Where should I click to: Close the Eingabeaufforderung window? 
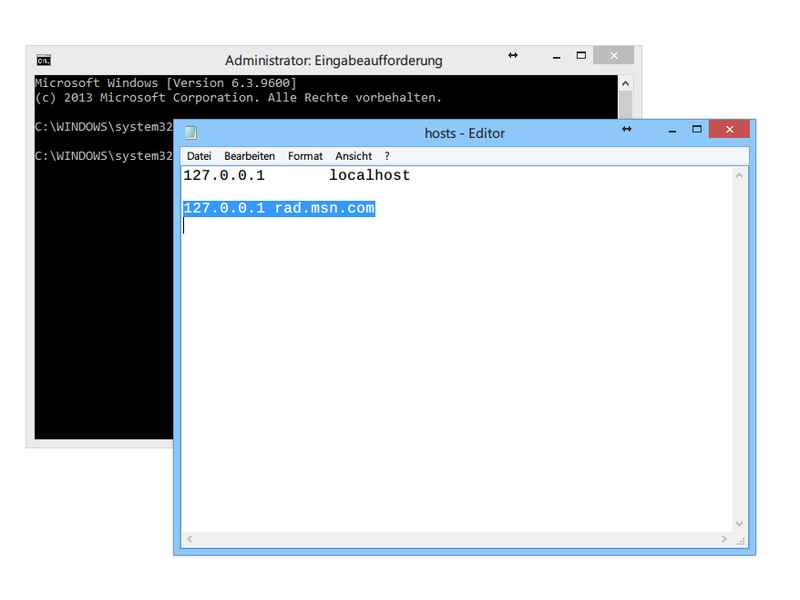[x=614, y=55]
